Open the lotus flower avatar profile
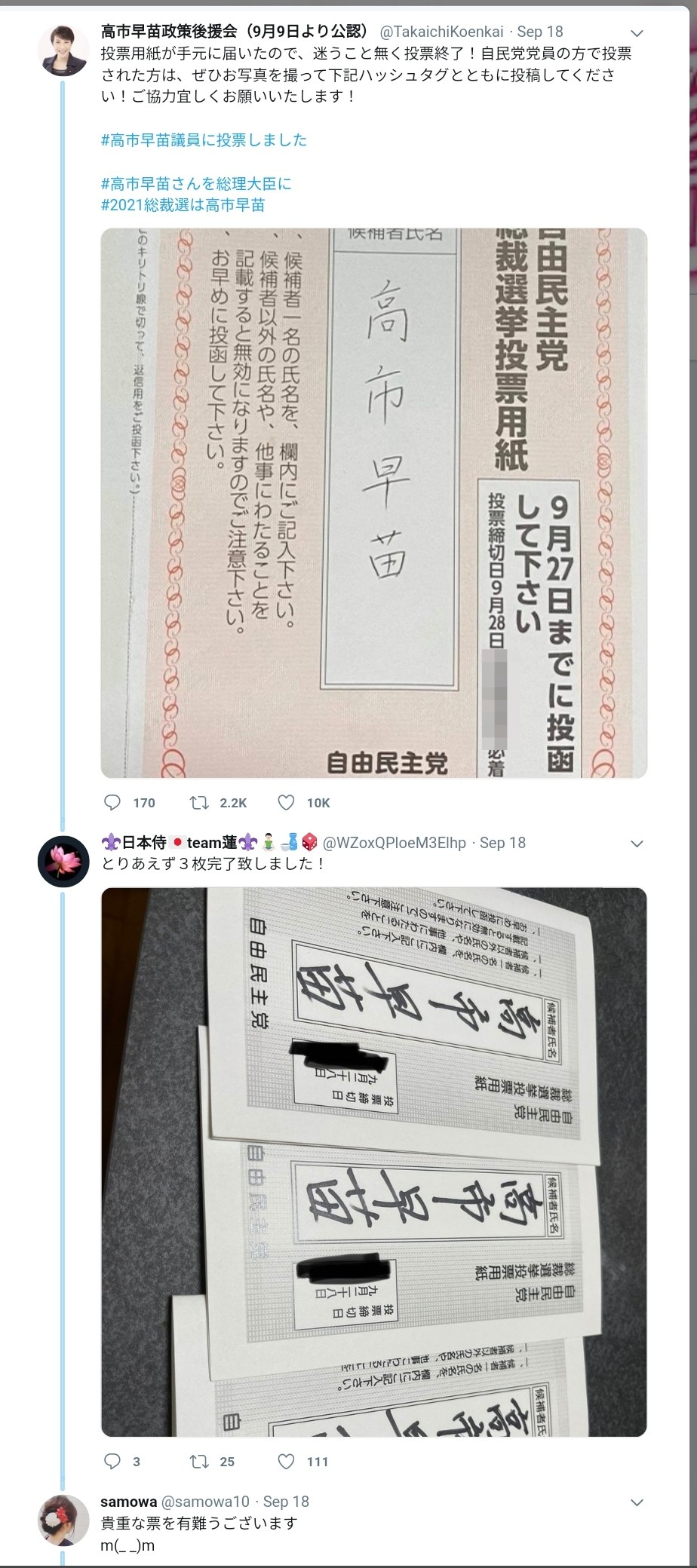The image size is (697, 1568). coord(63,861)
